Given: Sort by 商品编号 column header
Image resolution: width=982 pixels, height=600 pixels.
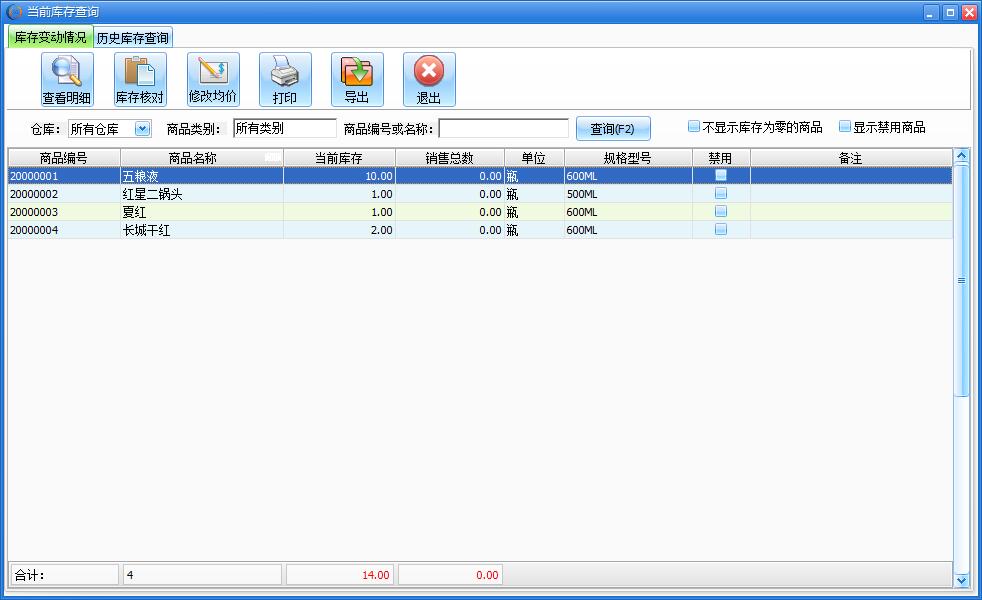Looking at the screenshot, I should point(64,158).
